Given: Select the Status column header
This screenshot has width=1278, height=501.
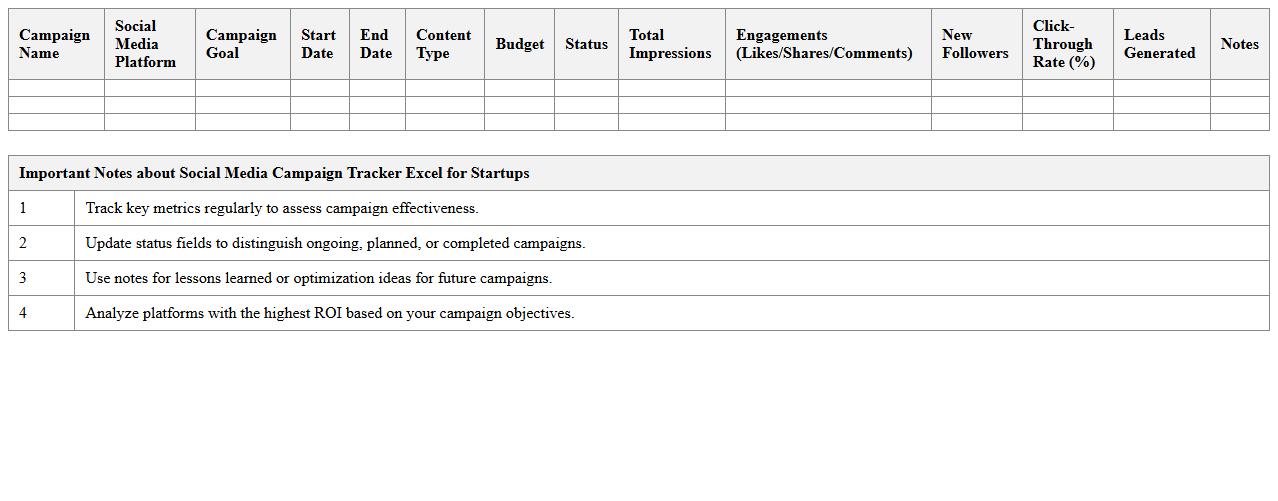Looking at the screenshot, I should point(586,44).
